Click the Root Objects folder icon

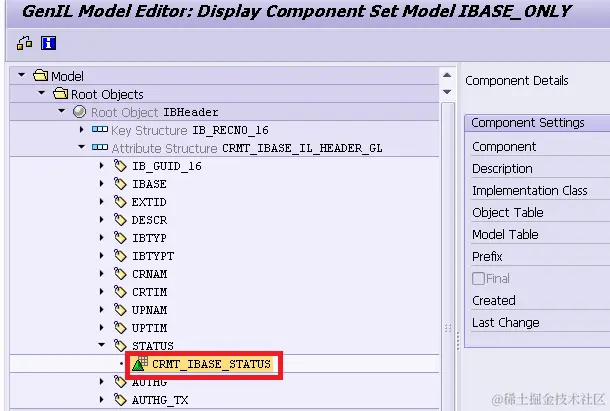[x=60, y=94]
